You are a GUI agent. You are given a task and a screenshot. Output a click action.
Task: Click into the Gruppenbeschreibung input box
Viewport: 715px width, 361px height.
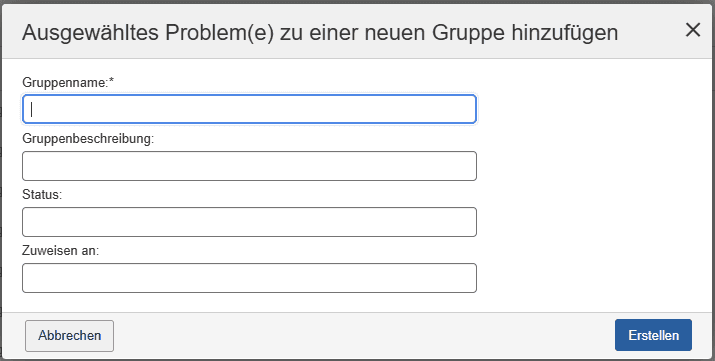[x=249, y=166]
